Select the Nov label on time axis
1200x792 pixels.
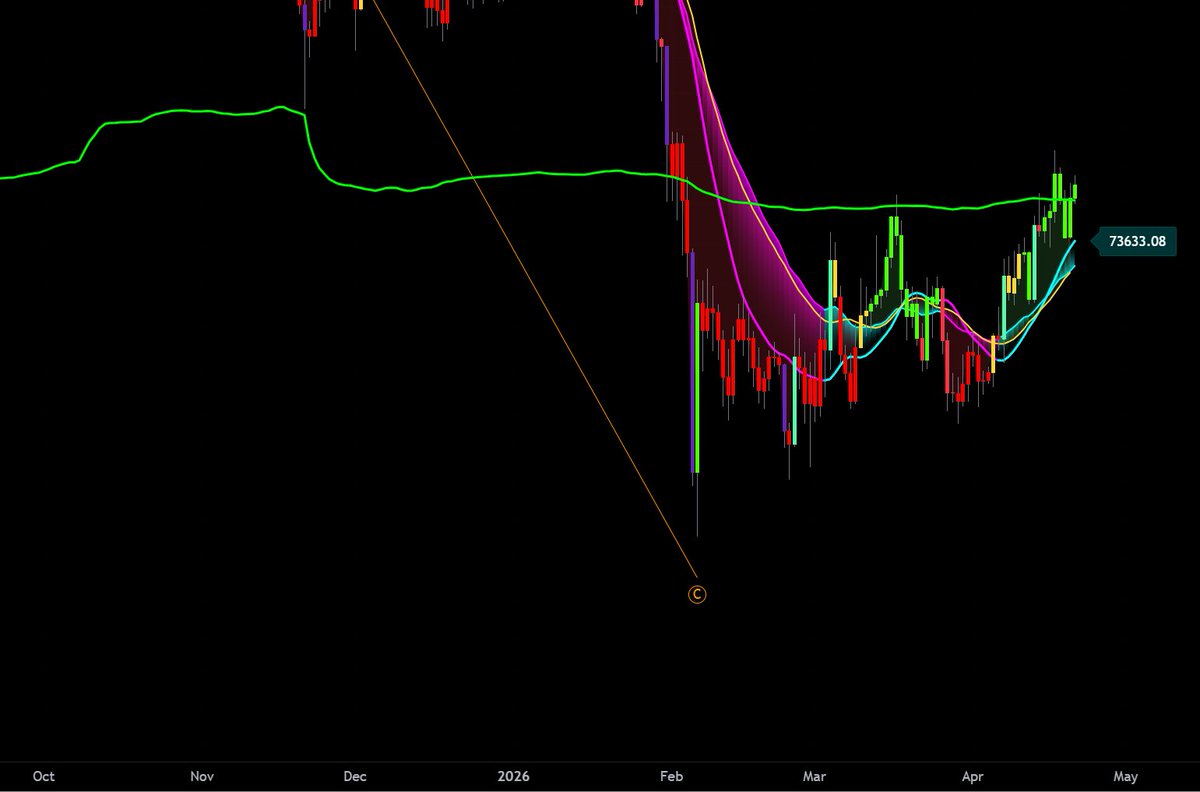pyautogui.click(x=202, y=776)
